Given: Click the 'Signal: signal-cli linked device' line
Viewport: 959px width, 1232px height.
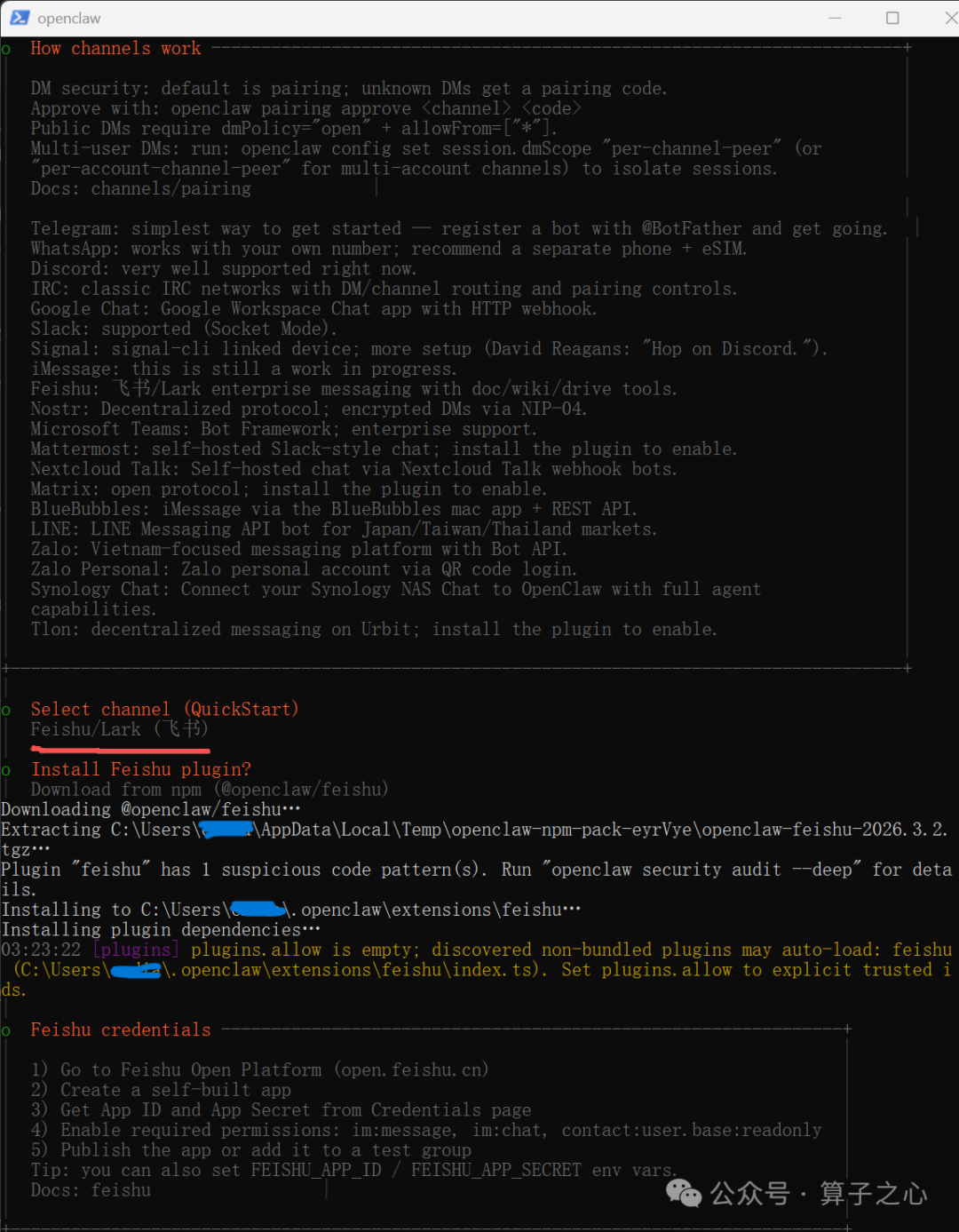Looking at the screenshot, I should [x=429, y=349].
